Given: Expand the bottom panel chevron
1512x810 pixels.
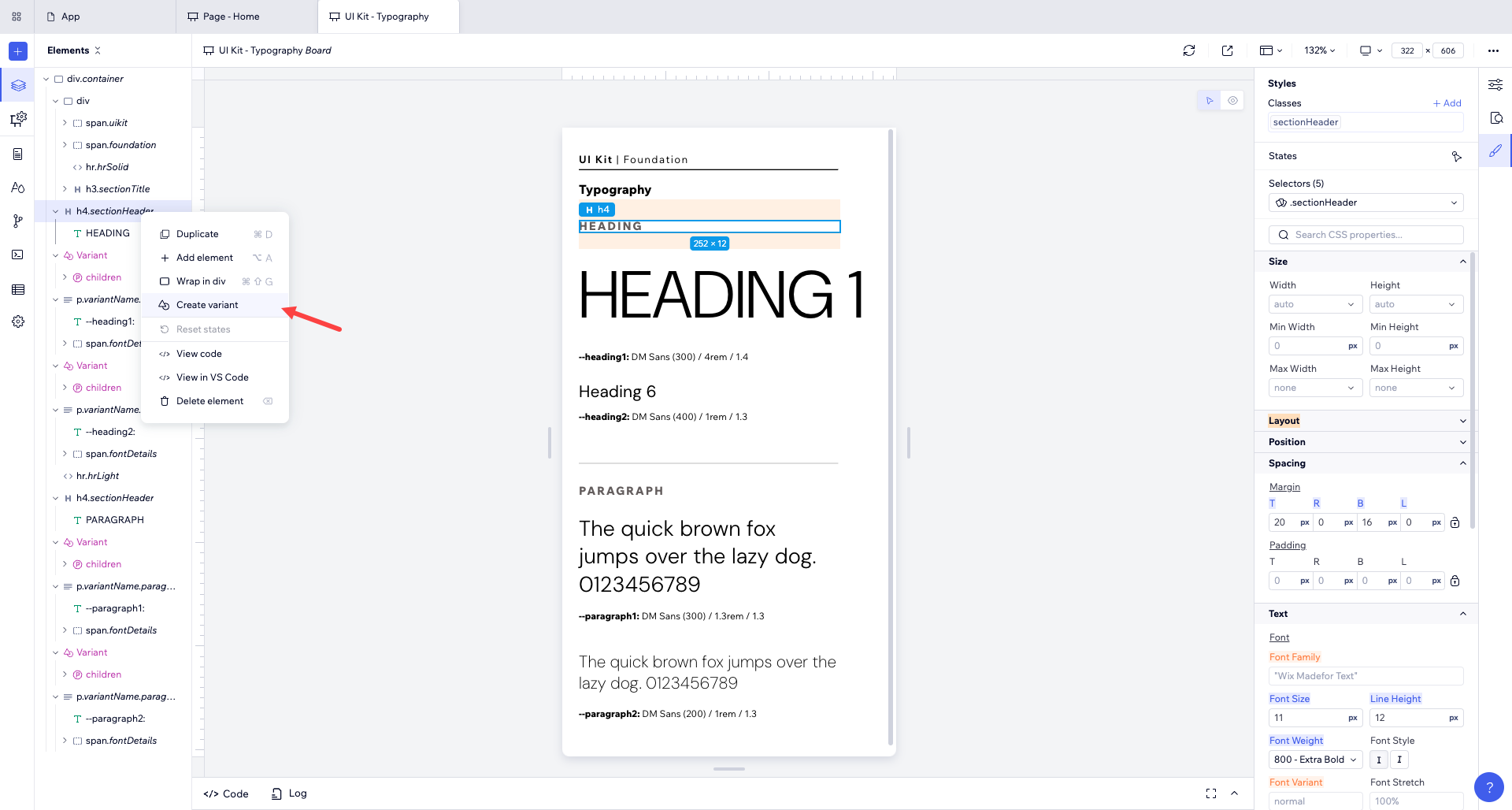Looking at the screenshot, I should click(x=1234, y=793).
